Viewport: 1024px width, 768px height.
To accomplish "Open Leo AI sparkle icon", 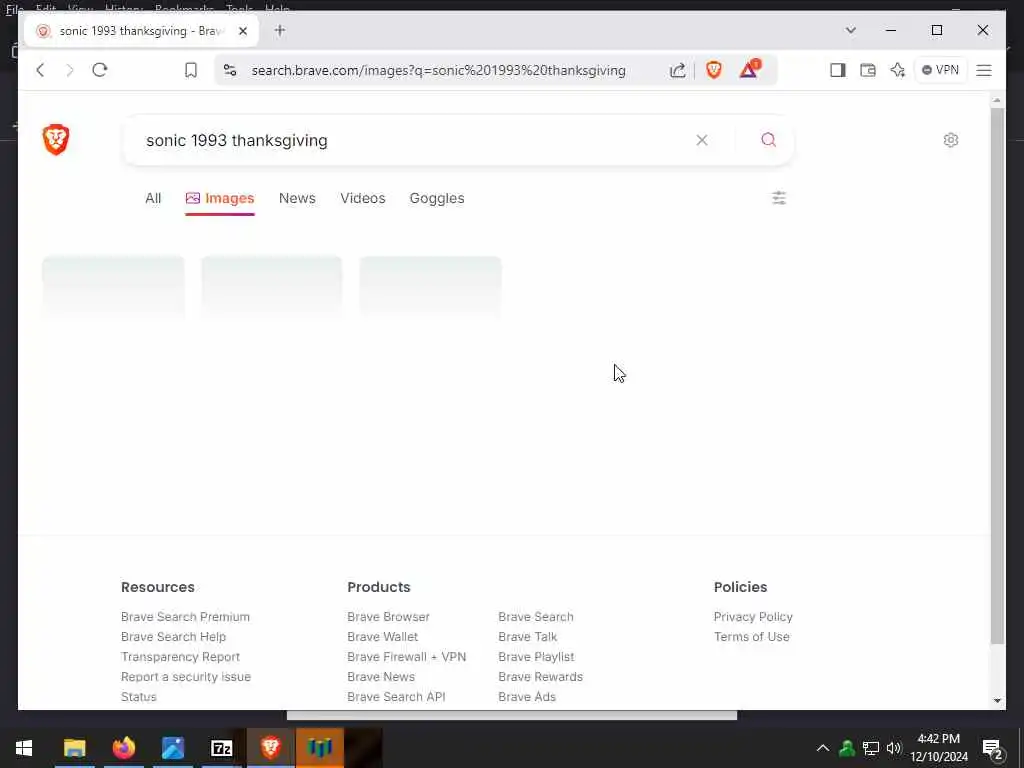I will point(897,70).
